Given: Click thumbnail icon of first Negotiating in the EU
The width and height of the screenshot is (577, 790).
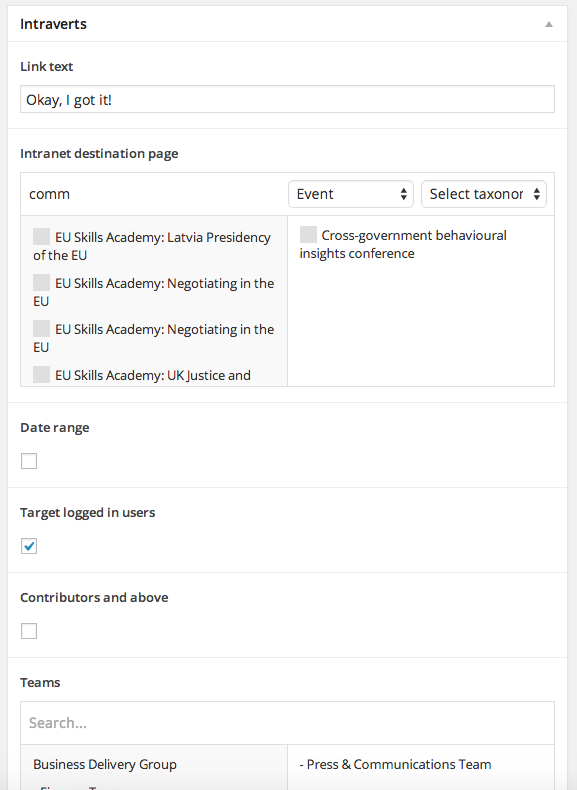Looking at the screenshot, I should coord(41,283).
